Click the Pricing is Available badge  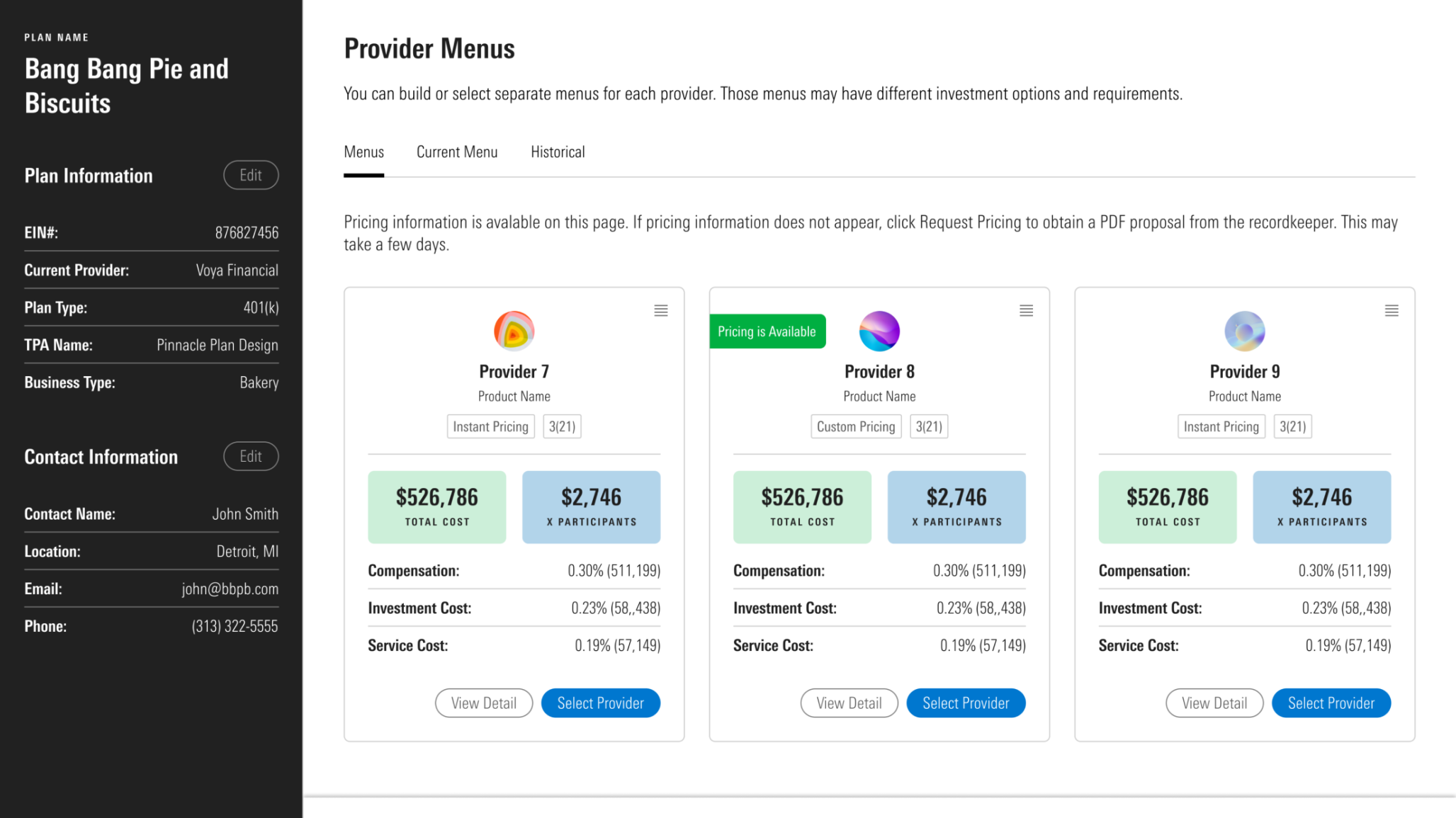(767, 331)
